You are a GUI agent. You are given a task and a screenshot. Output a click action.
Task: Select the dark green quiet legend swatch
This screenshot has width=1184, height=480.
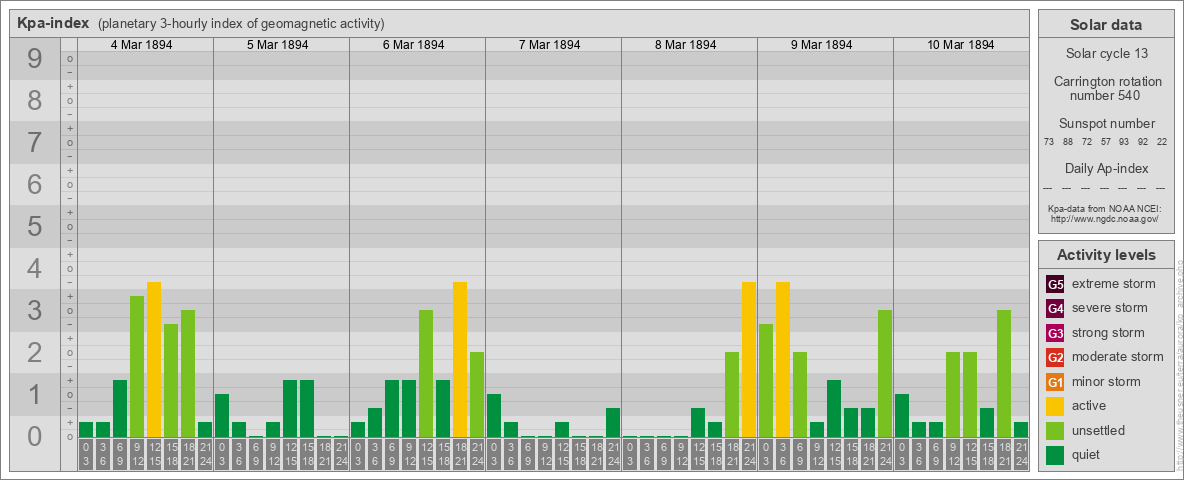[1055, 455]
